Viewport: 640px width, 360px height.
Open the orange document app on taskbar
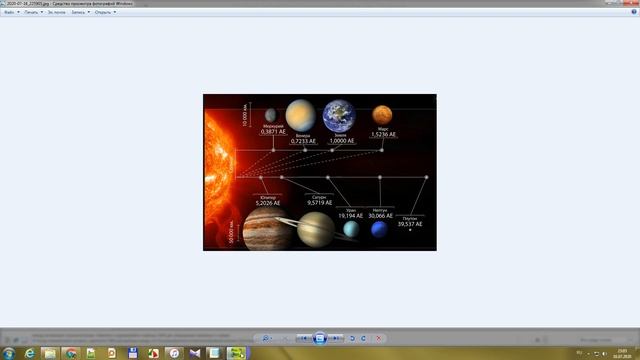[x=112, y=353]
